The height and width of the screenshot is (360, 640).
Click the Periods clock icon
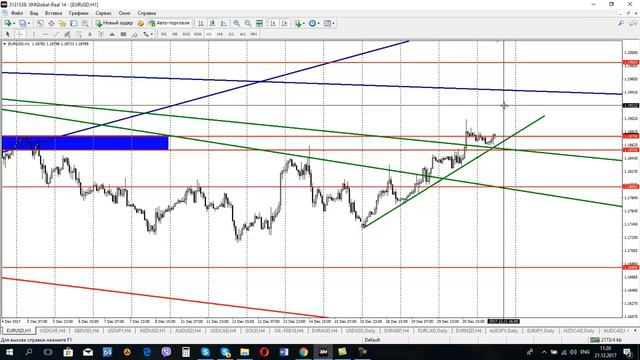click(312, 23)
